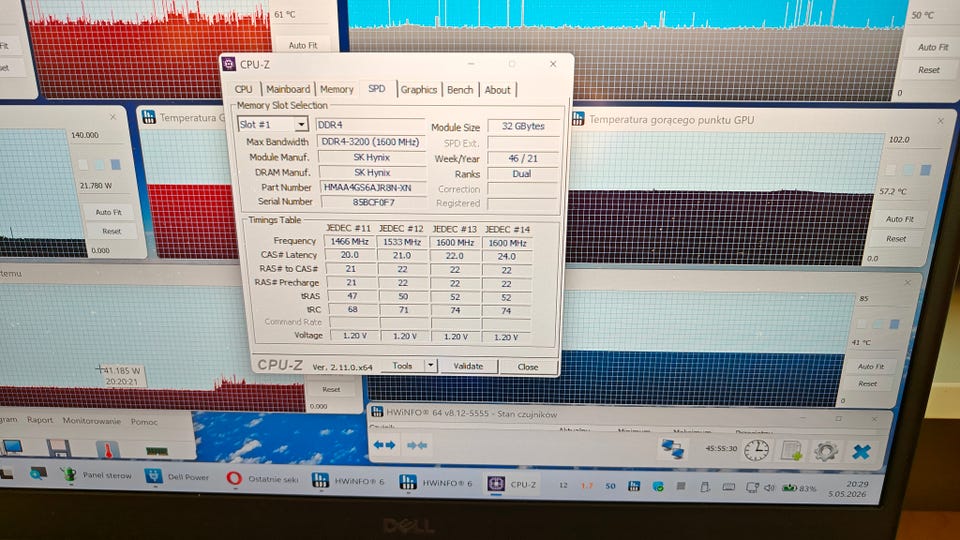Expand the Slot #1 memory slot dropdown
960x540 pixels.
[301, 124]
